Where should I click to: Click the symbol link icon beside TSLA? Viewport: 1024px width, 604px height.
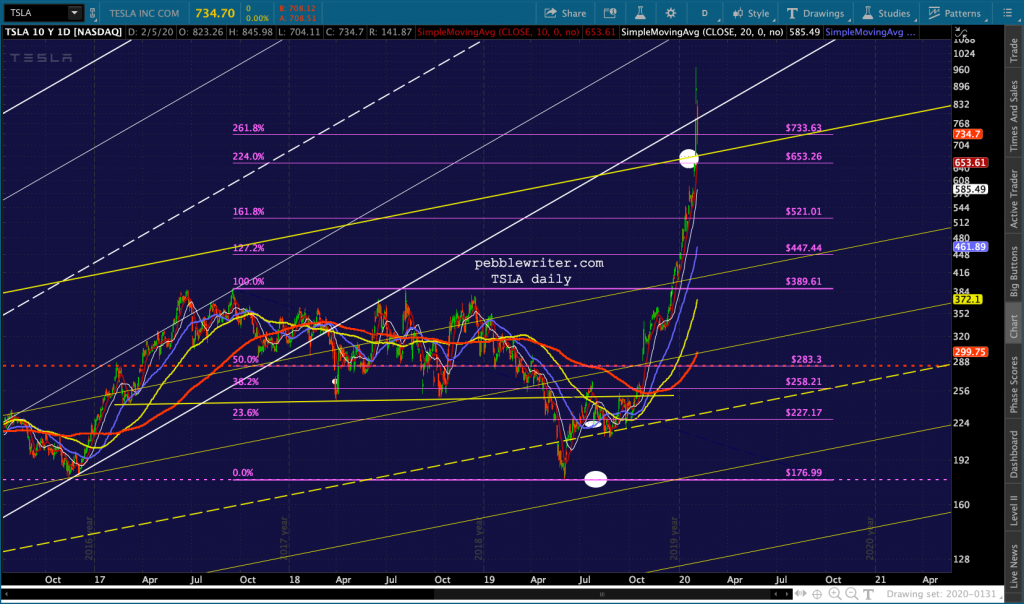(x=93, y=12)
